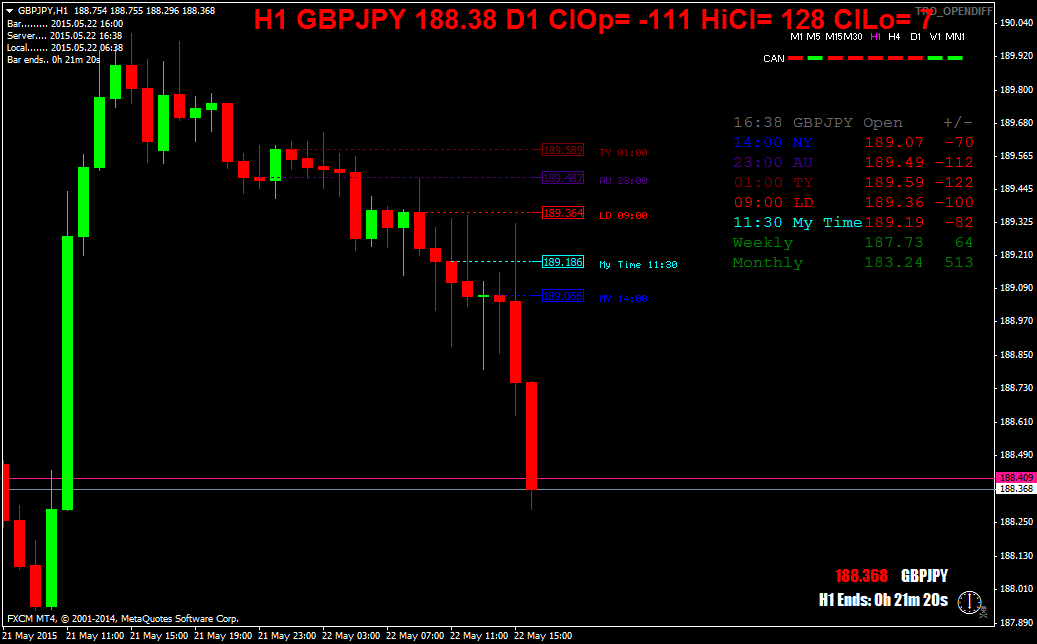Switch to the D1 timeframe label
The image size is (1037, 644).
pyautogui.click(x=915, y=37)
